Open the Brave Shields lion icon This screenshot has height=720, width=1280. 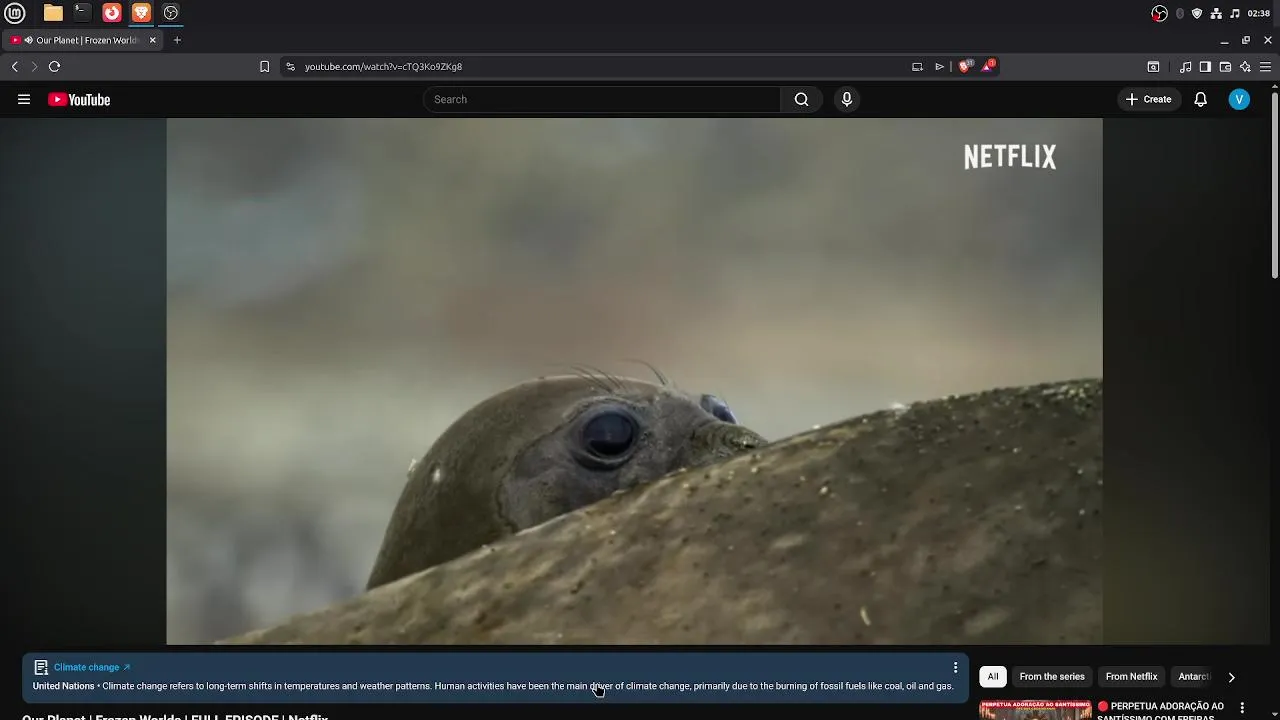point(965,66)
